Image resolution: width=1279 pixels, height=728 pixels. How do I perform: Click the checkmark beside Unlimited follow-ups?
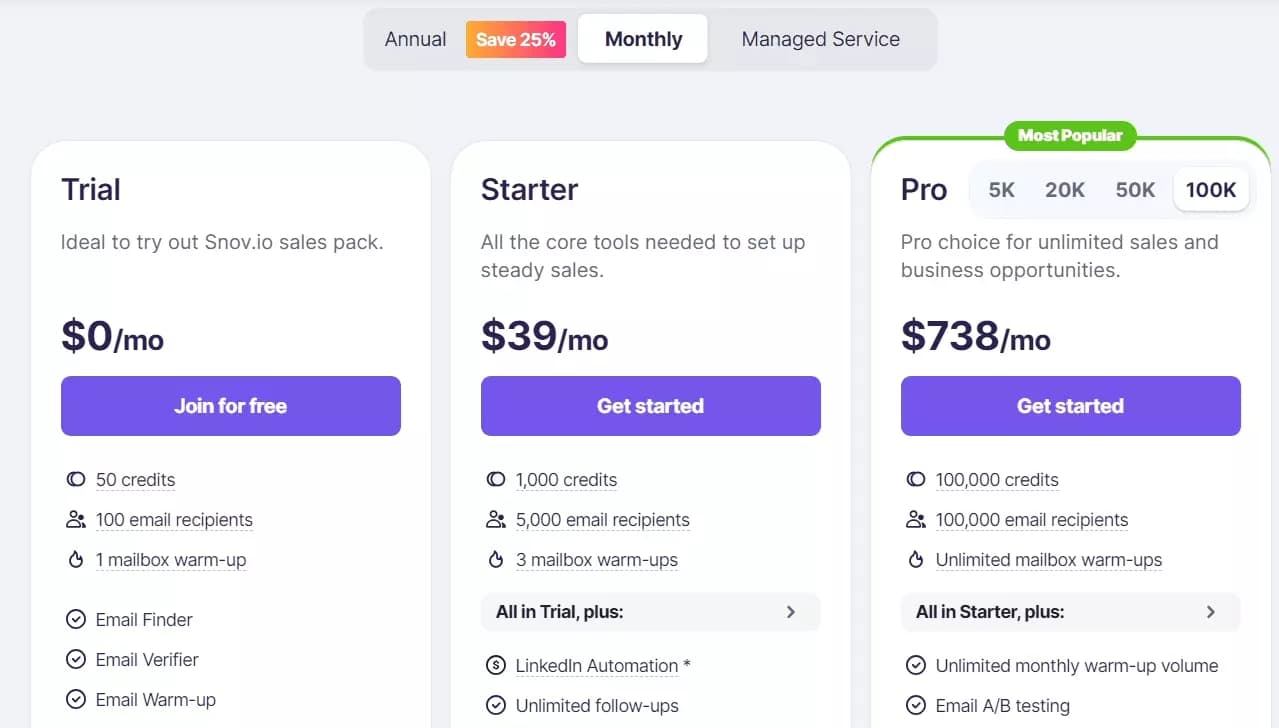(496, 705)
